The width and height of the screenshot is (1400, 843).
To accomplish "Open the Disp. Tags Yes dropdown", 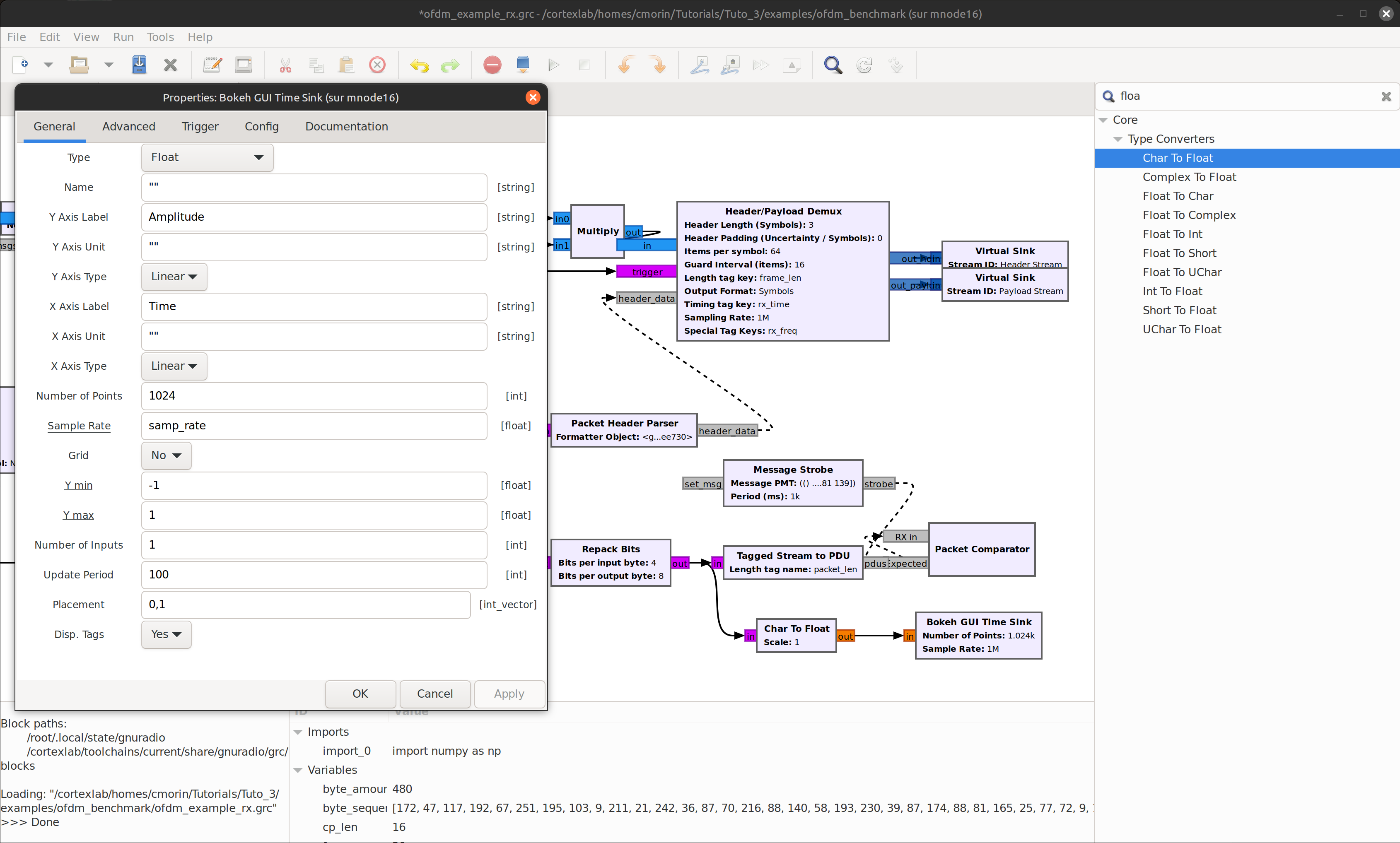I will (x=166, y=634).
